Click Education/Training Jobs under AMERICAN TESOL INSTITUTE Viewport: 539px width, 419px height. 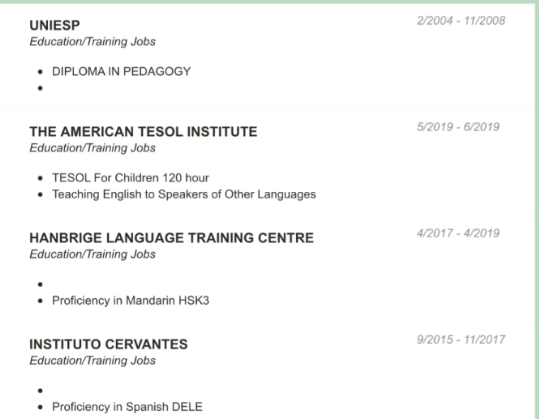92,148
